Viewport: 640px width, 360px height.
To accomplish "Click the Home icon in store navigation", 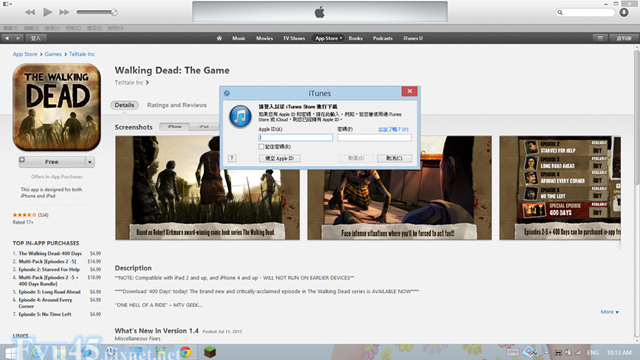I will (x=219, y=38).
